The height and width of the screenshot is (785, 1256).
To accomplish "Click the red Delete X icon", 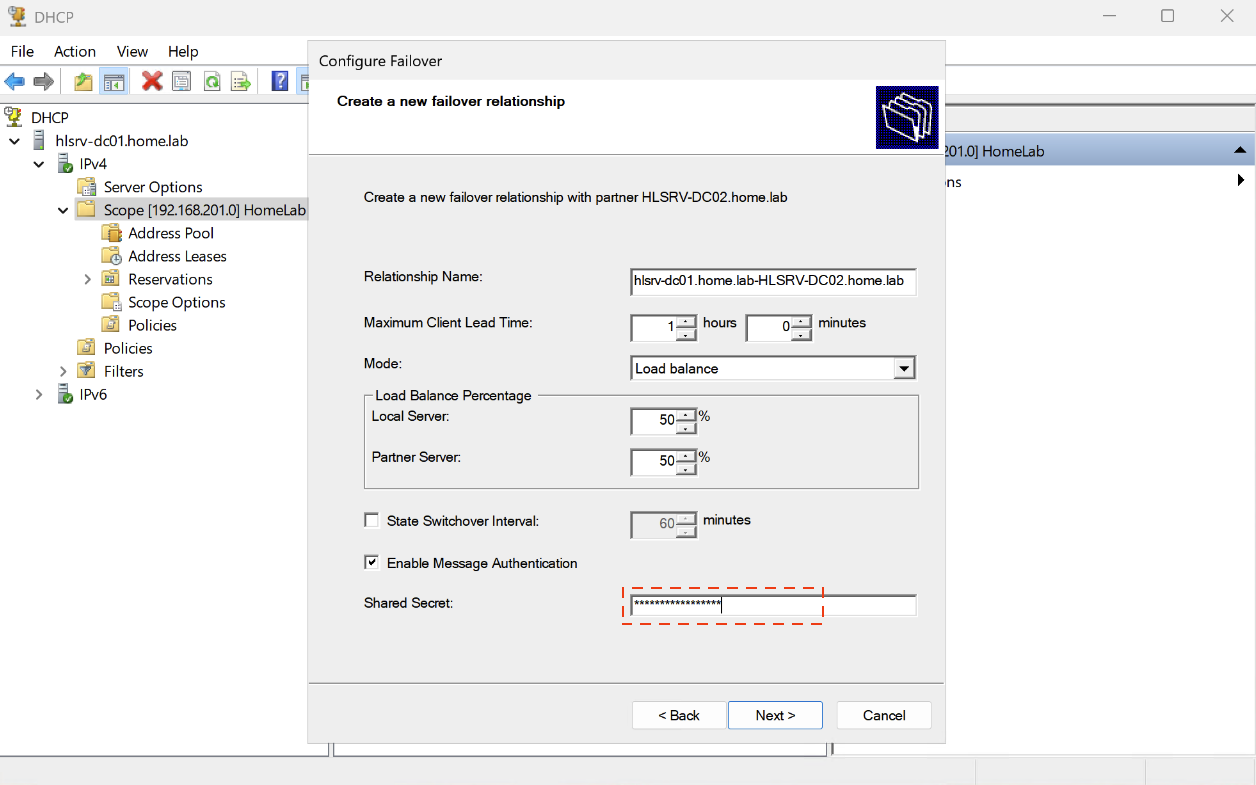I will coord(152,82).
